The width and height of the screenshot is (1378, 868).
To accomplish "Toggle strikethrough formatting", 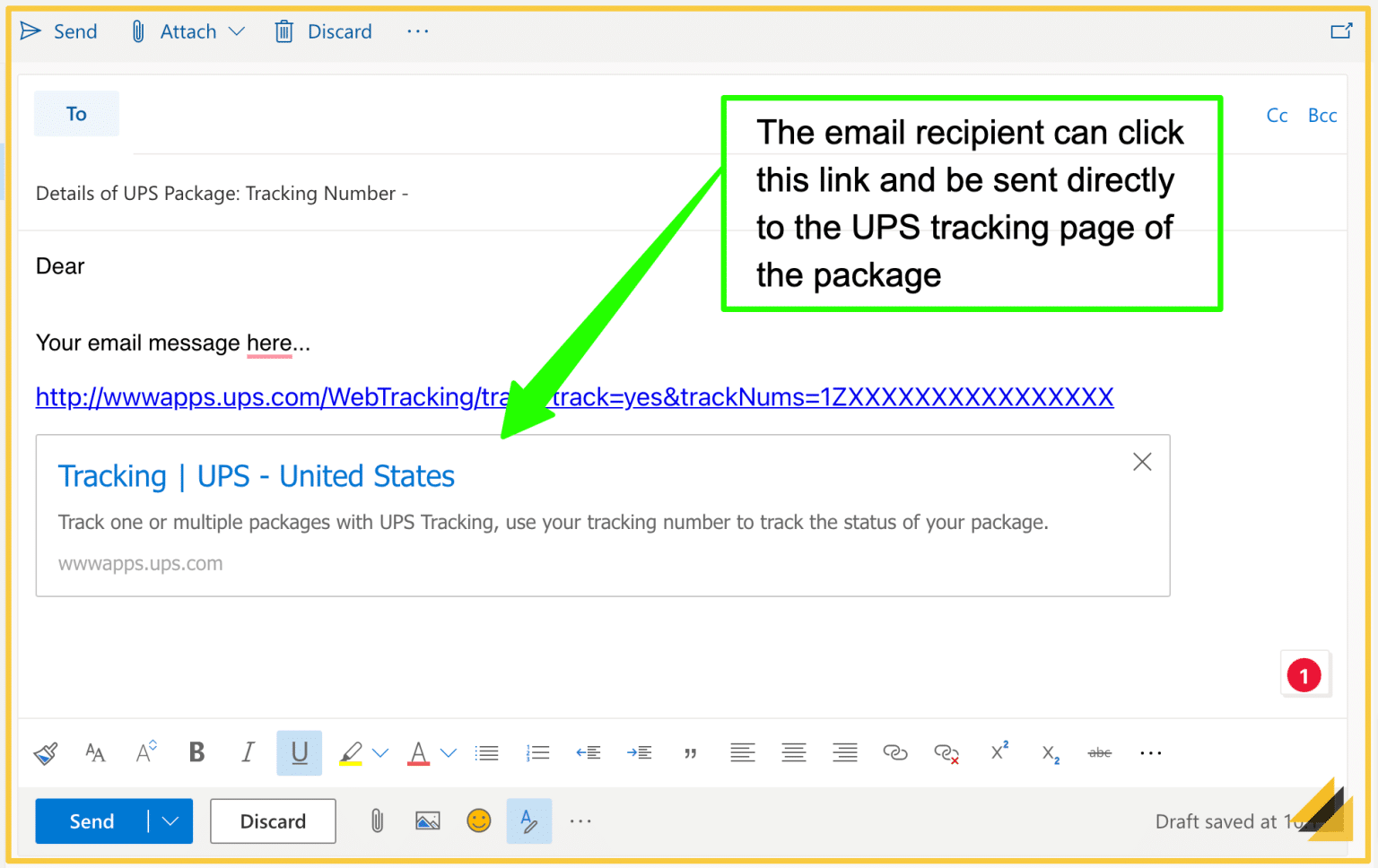I will point(1100,753).
